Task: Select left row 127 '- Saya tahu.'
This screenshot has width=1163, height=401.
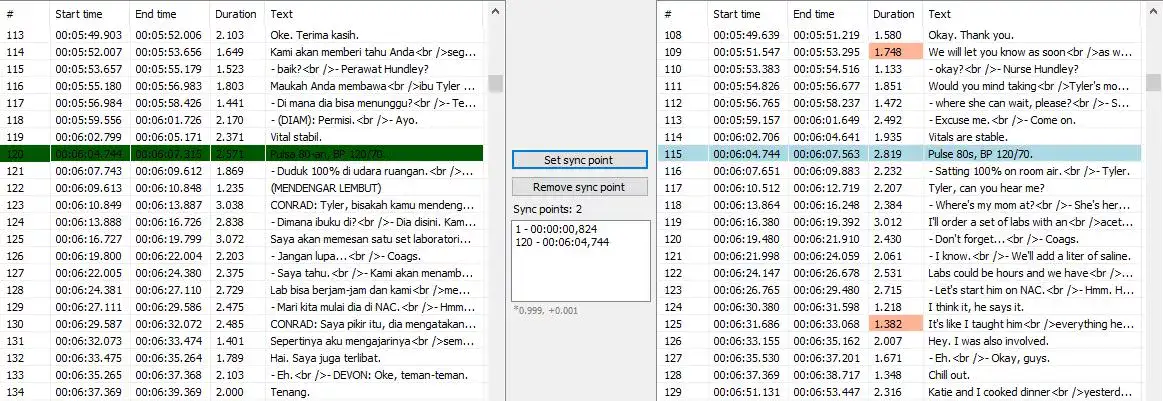Action: tap(243, 273)
